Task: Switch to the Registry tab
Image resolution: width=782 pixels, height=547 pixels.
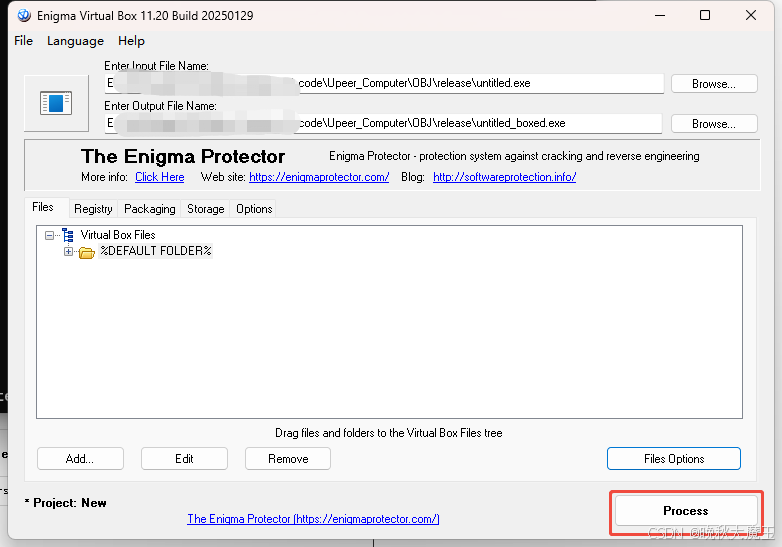Action: (93, 209)
